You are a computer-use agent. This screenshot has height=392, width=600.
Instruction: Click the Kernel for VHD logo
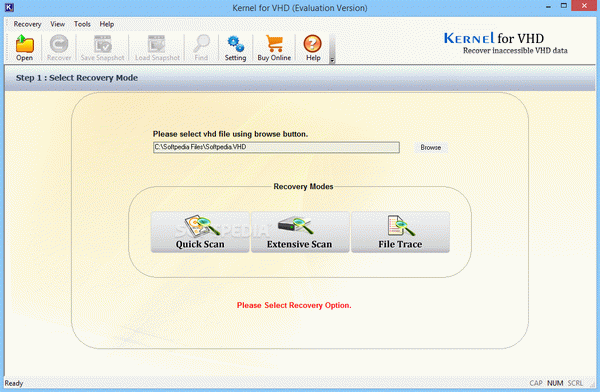(505, 43)
